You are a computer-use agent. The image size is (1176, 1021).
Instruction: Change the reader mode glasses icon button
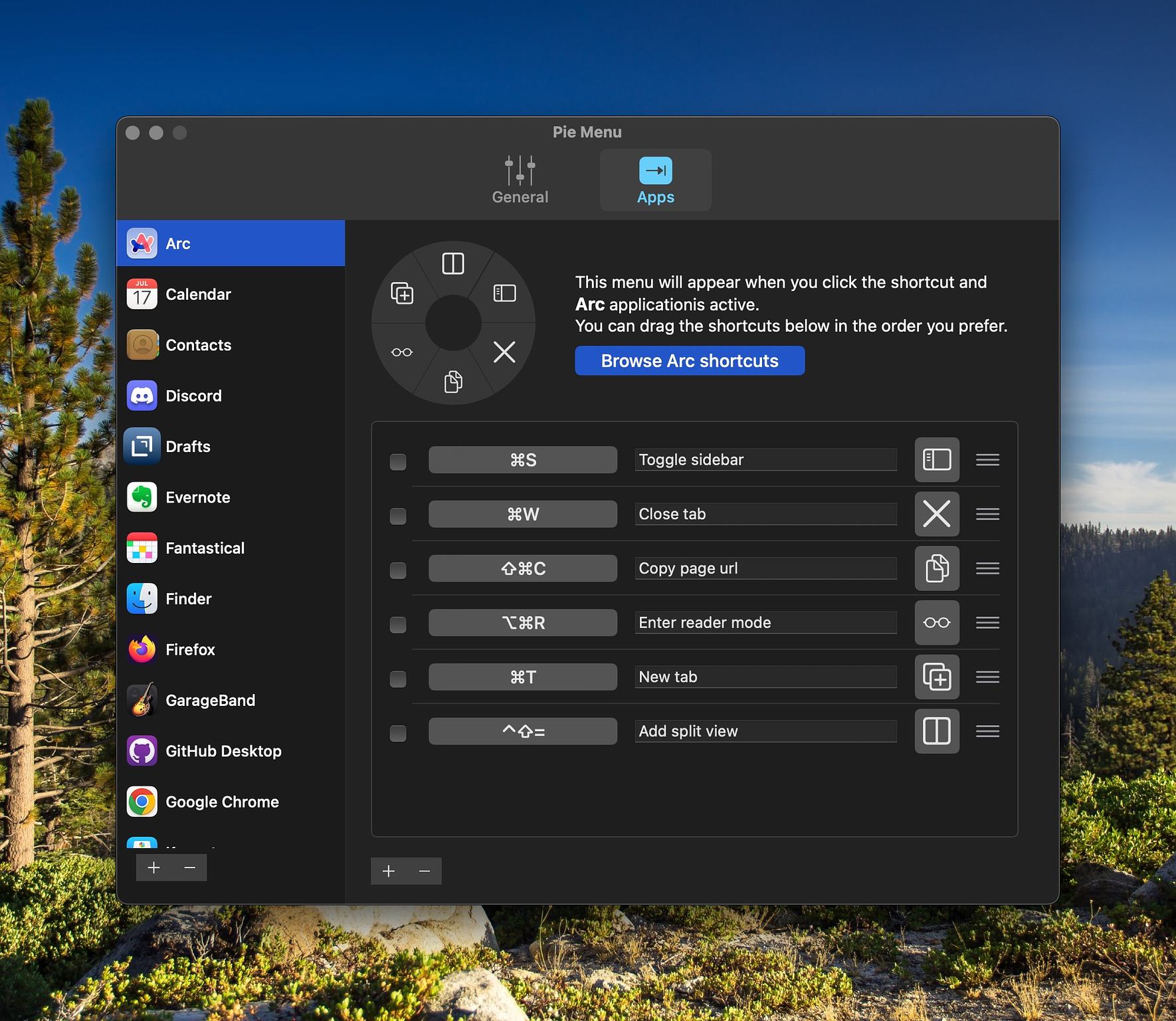point(937,623)
